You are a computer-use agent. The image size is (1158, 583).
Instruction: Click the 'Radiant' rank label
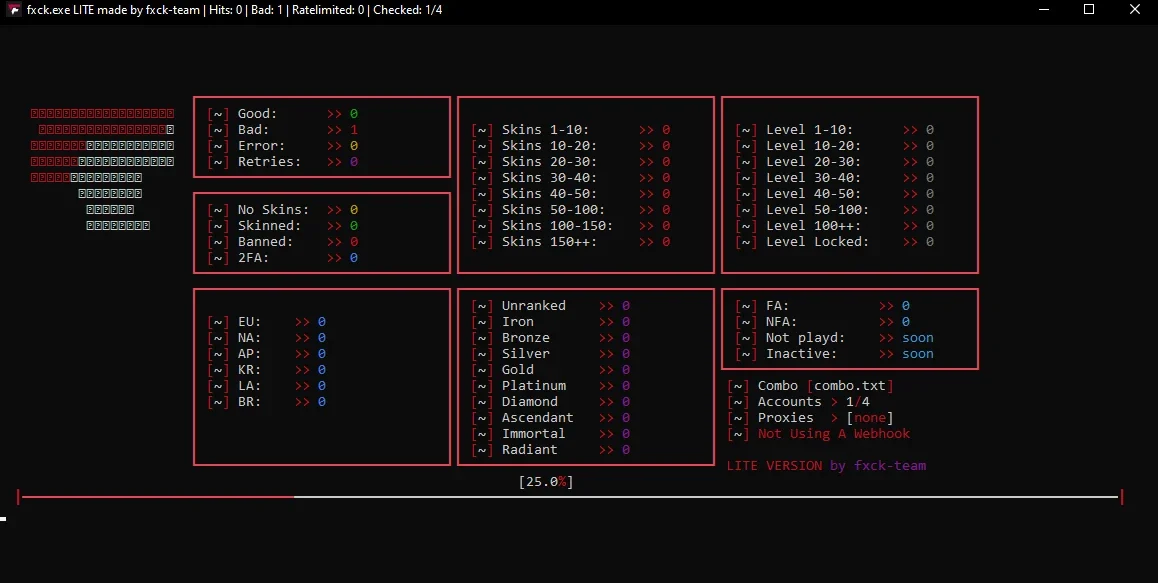(x=530, y=449)
